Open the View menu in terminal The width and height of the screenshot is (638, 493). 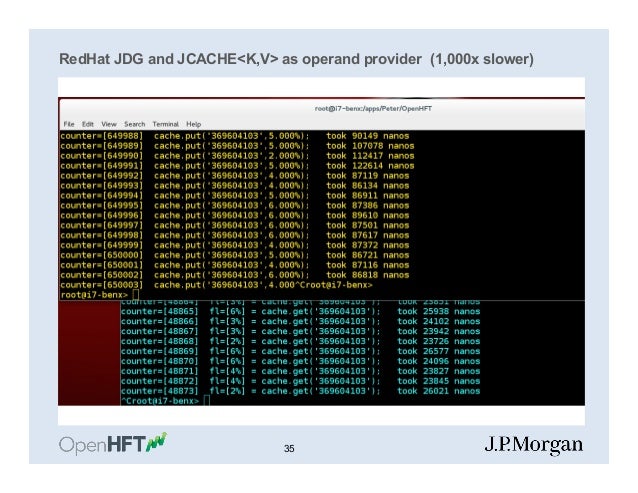pyautogui.click(x=109, y=124)
